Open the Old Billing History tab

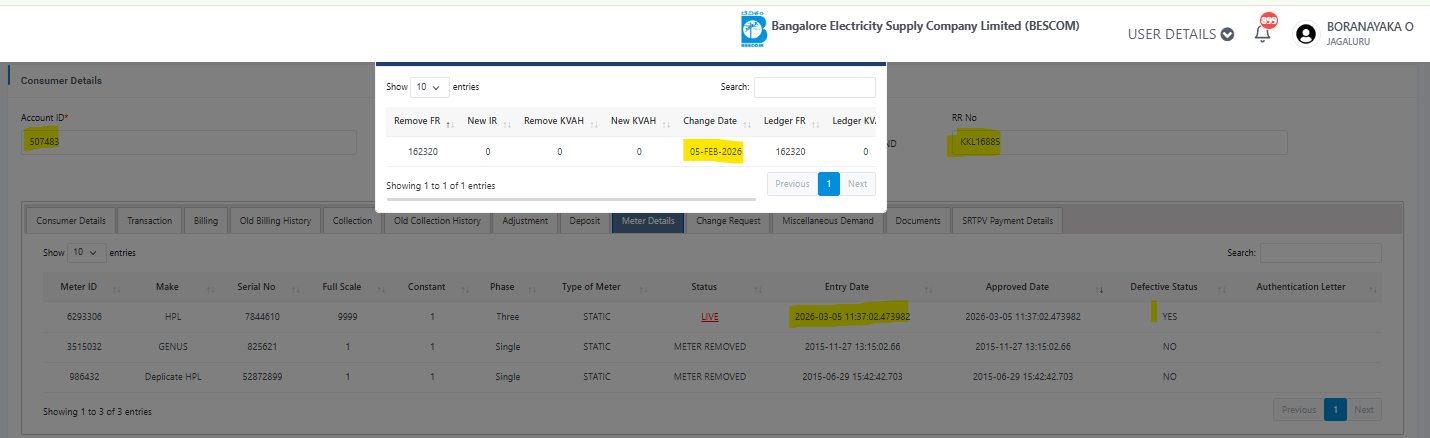274,220
